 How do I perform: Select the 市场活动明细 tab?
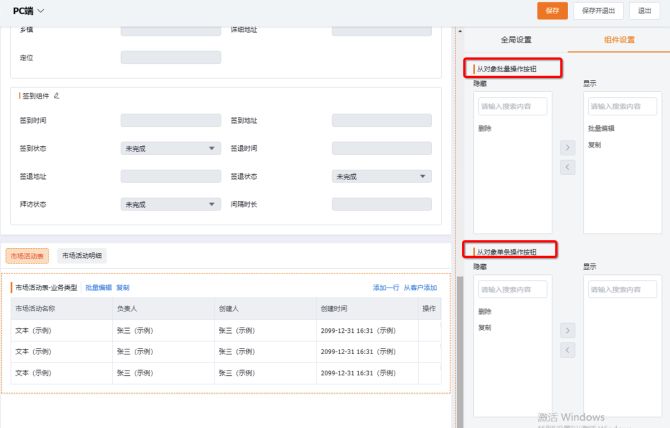click(81, 256)
